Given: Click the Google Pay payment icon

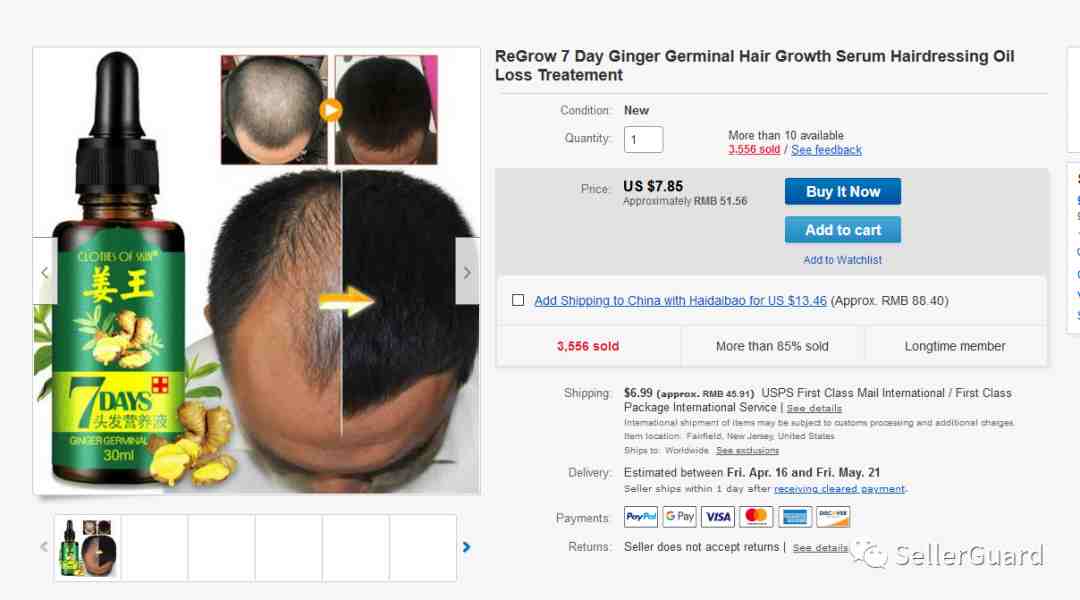Looking at the screenshot, I should 679,517.
